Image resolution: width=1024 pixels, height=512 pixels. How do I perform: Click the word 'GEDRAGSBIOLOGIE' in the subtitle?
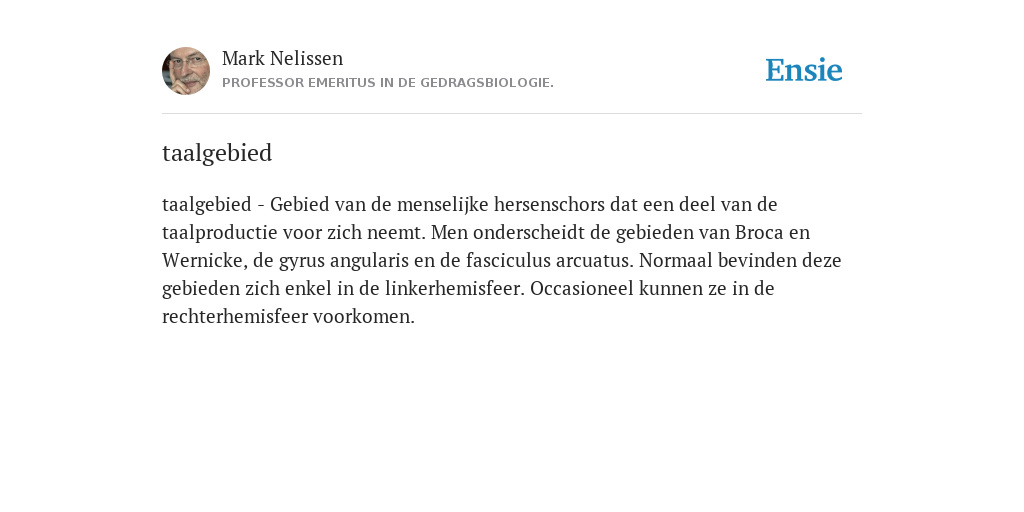pos(487,83)
